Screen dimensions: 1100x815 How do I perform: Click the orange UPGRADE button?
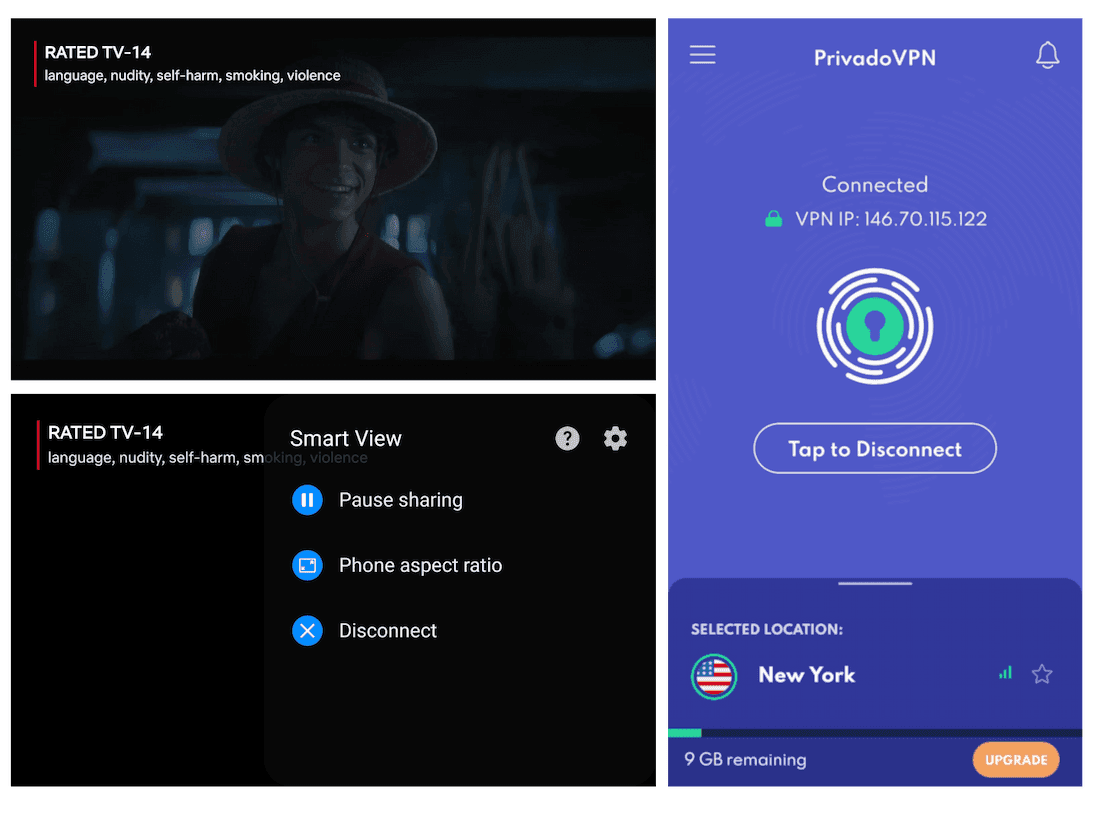1016,760
